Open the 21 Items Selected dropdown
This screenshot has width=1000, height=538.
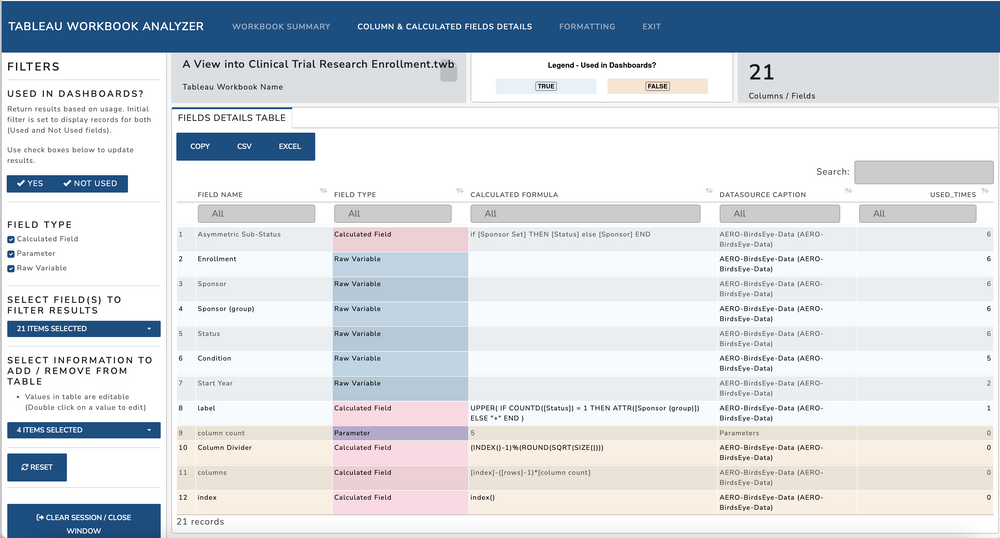click(x=84, y=329)
